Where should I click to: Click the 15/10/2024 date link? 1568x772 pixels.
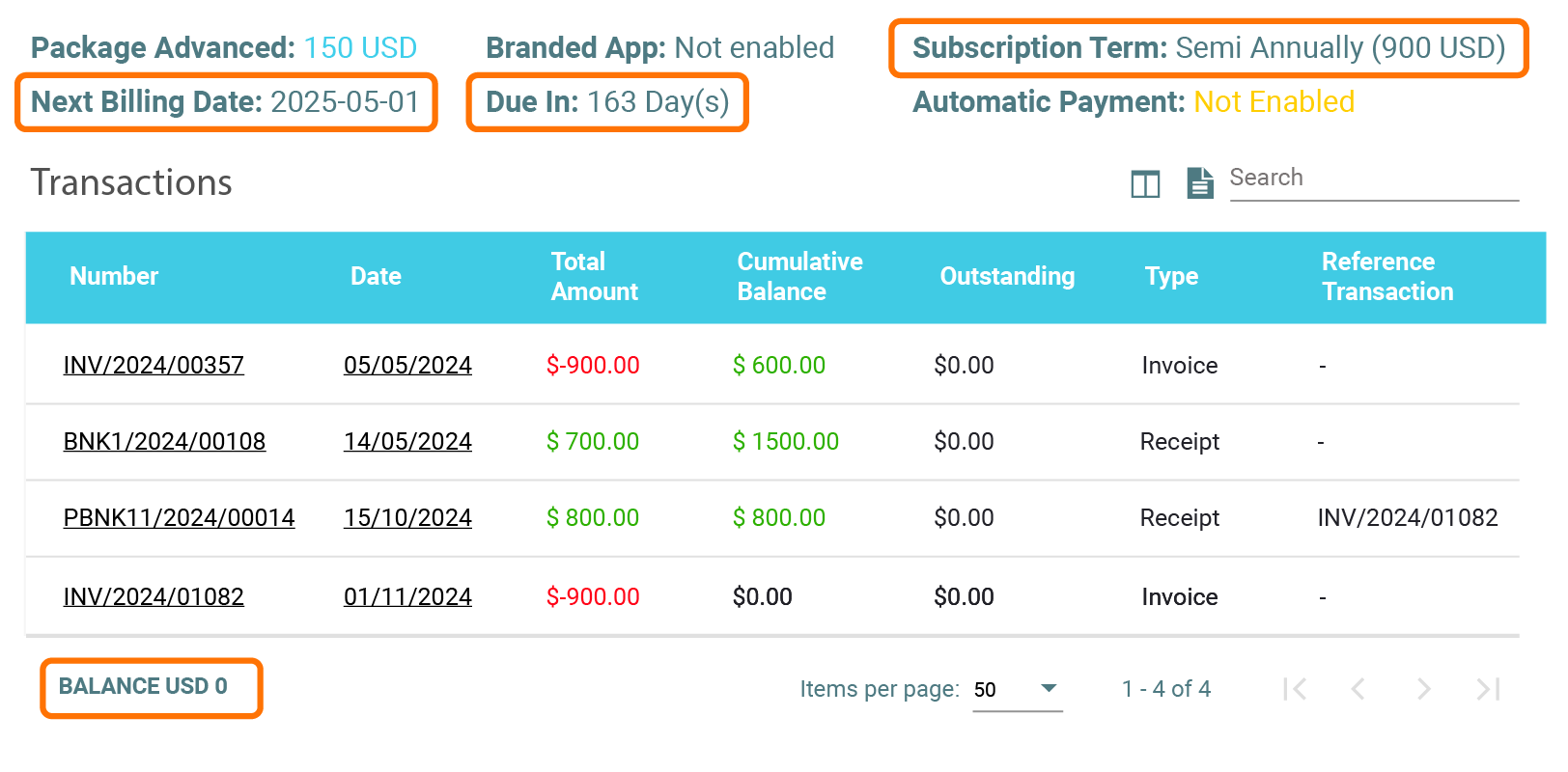tap(407, 518)
